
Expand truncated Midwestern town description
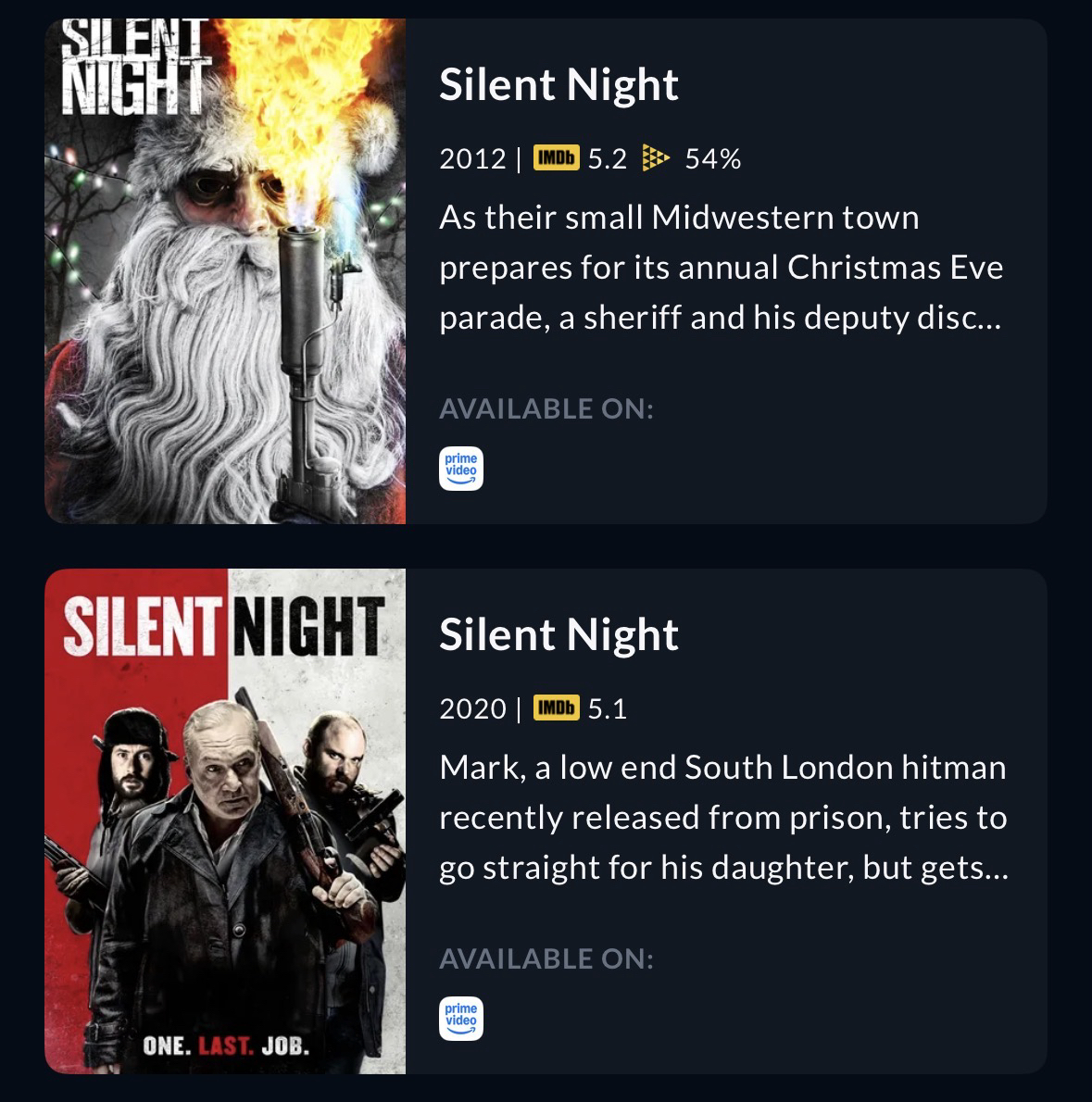(x=721, y=268)
